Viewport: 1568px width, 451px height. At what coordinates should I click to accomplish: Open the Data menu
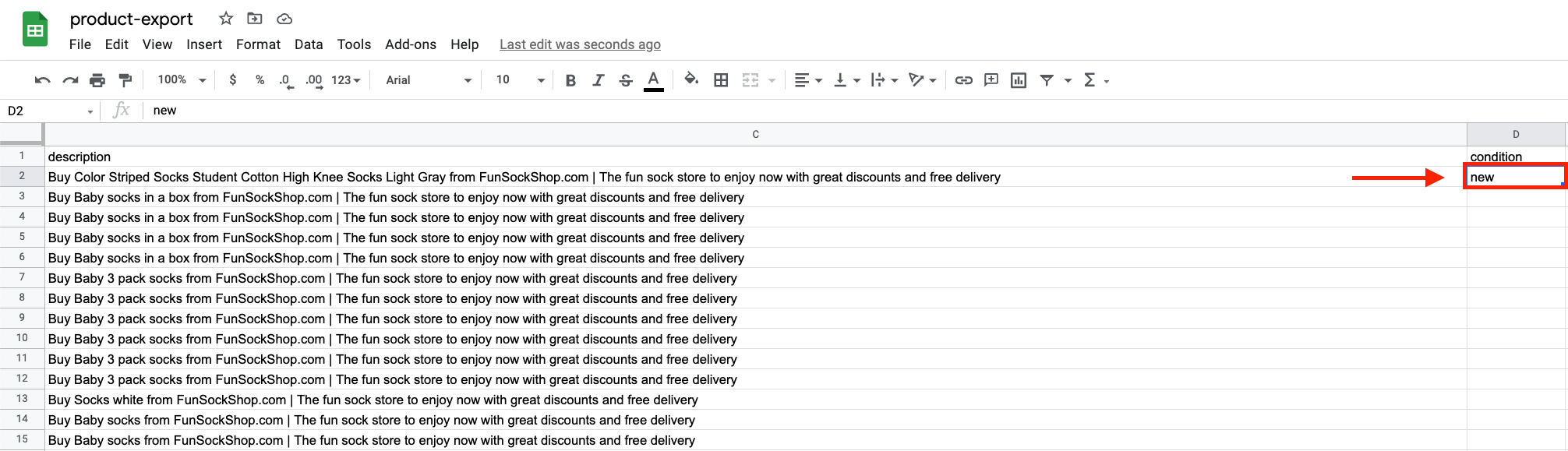tap(309, 44)
